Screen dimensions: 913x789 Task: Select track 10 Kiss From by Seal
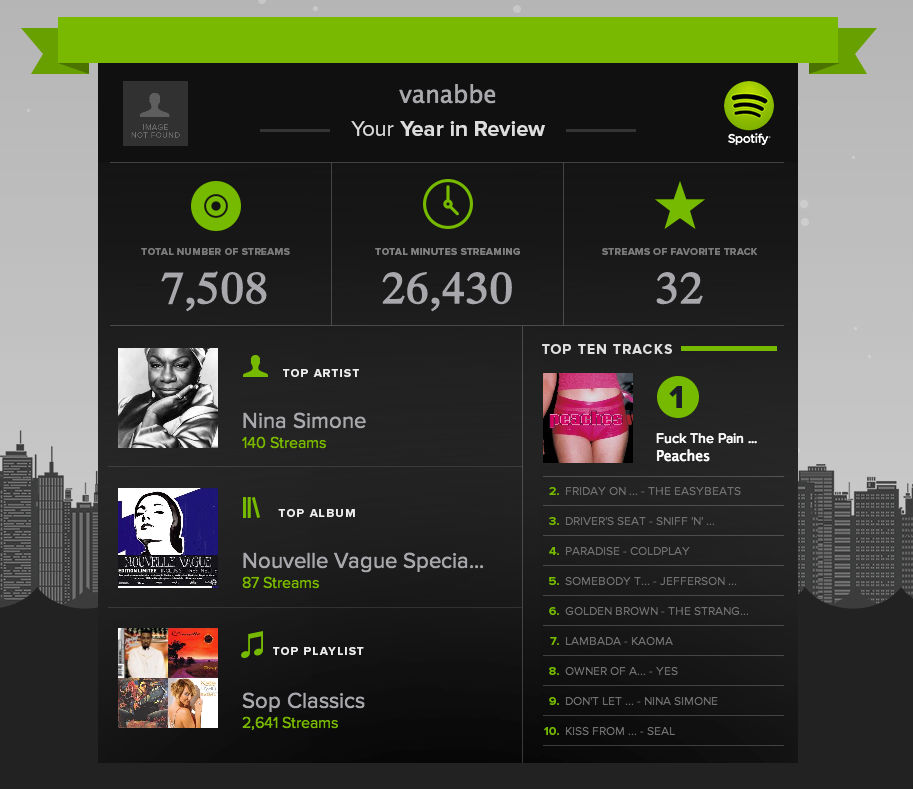(x=663, y=731)
